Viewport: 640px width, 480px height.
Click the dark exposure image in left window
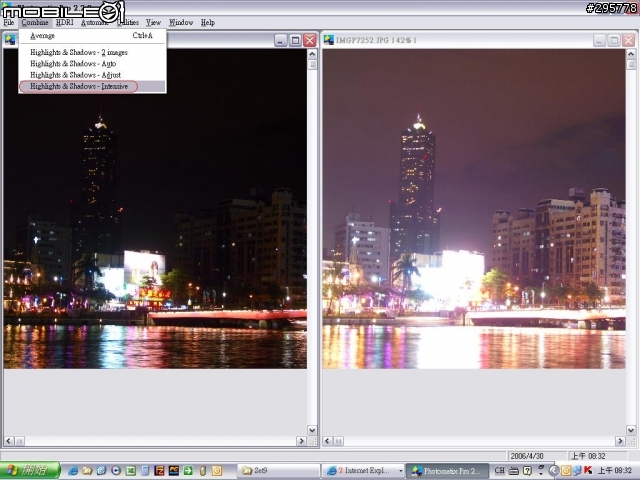click(155, 209)
